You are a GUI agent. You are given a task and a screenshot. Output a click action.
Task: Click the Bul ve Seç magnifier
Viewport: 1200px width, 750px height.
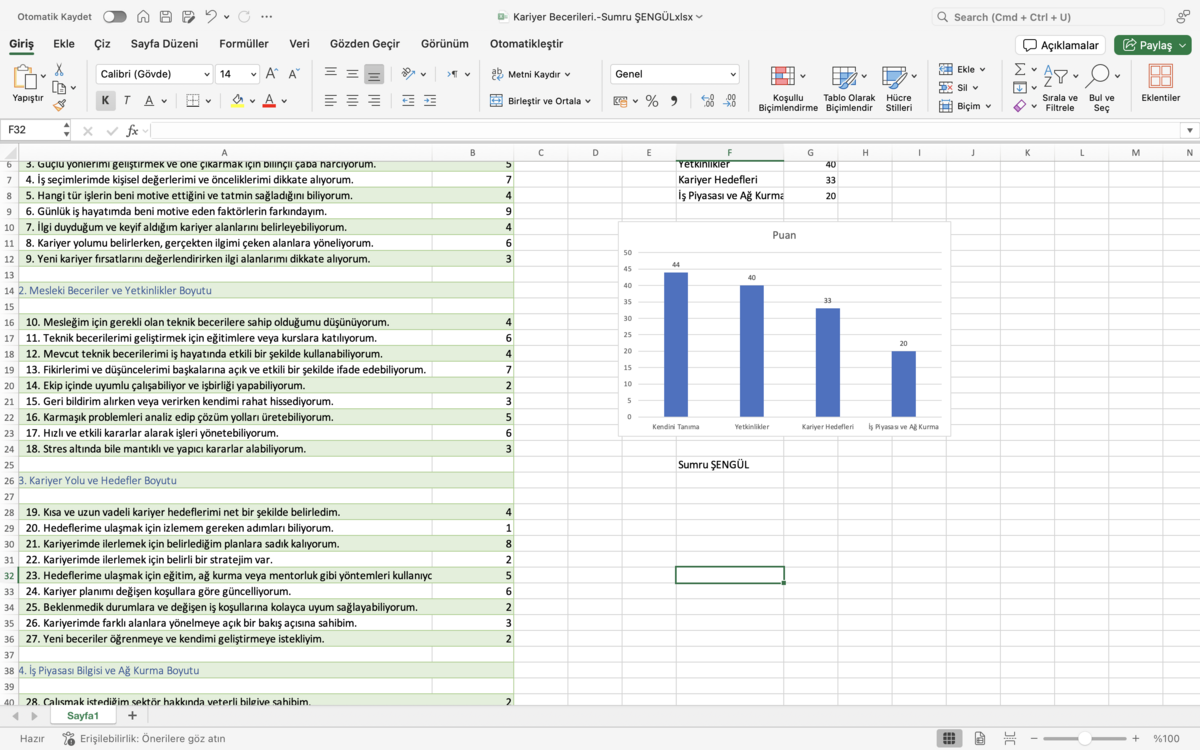coord(1101,88)
